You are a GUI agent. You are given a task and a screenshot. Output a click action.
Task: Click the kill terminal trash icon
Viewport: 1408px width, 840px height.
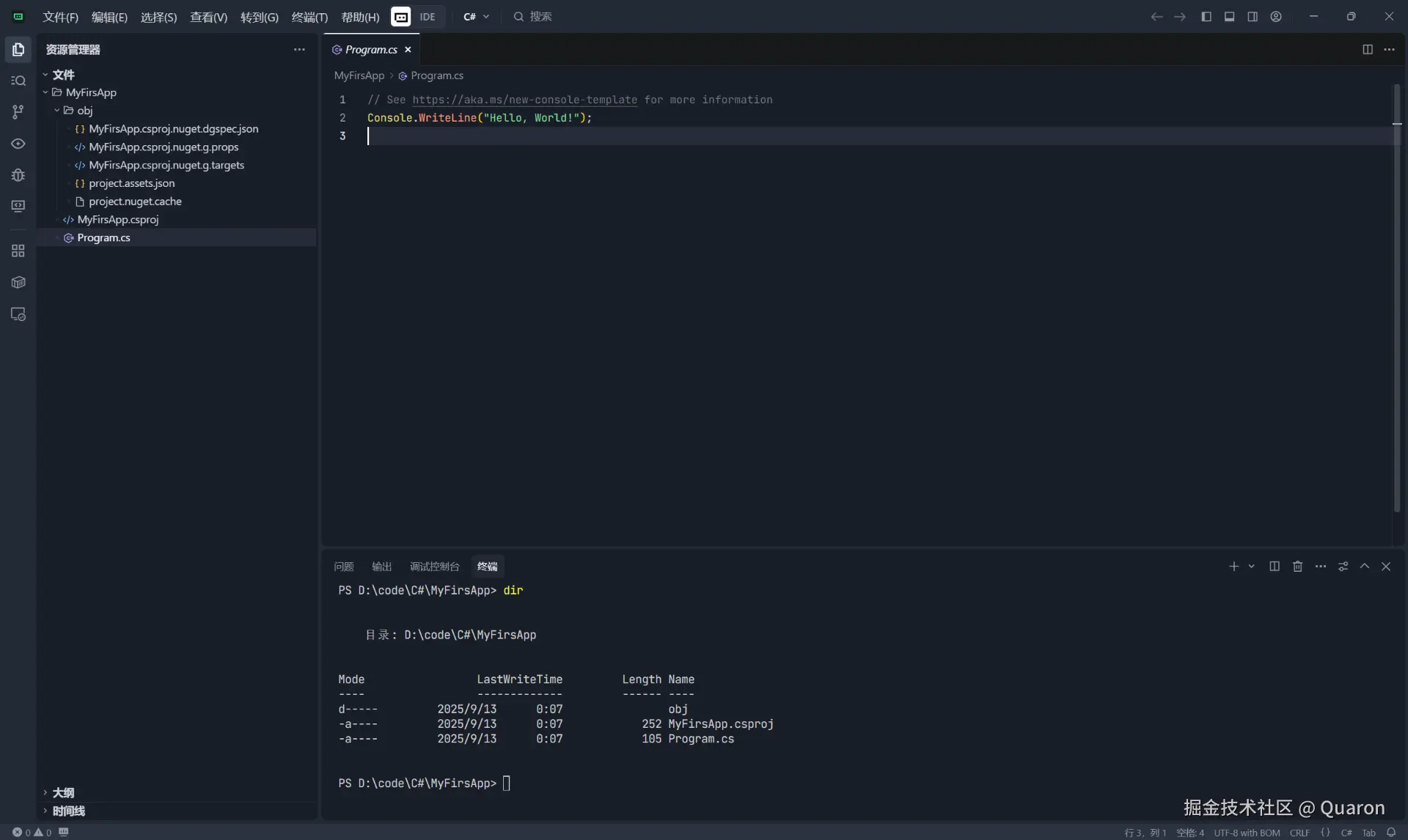click(1297, 567)
